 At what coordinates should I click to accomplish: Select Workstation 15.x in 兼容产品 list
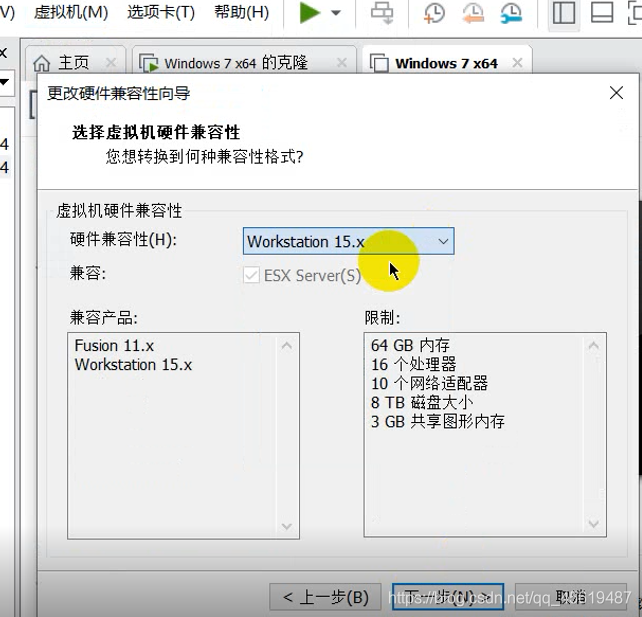click(133, 364)
